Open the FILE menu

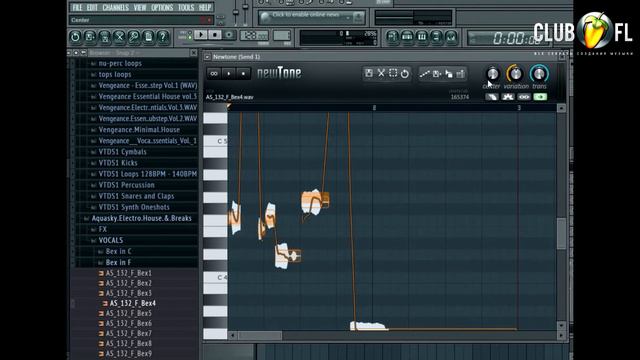(77, 7)
